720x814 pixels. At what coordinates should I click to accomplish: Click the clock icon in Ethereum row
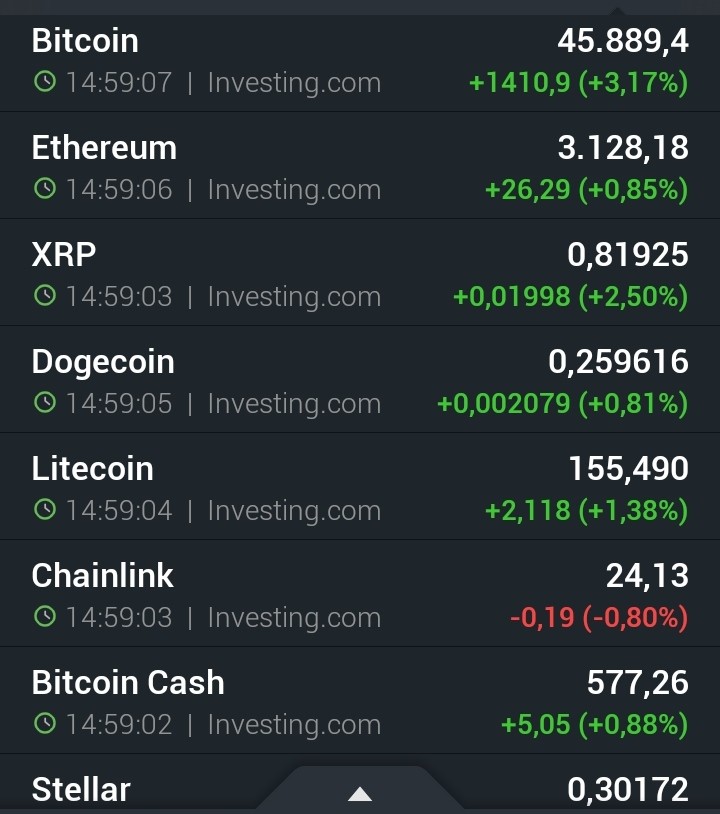pyautogui.click(x=45, y=188)
